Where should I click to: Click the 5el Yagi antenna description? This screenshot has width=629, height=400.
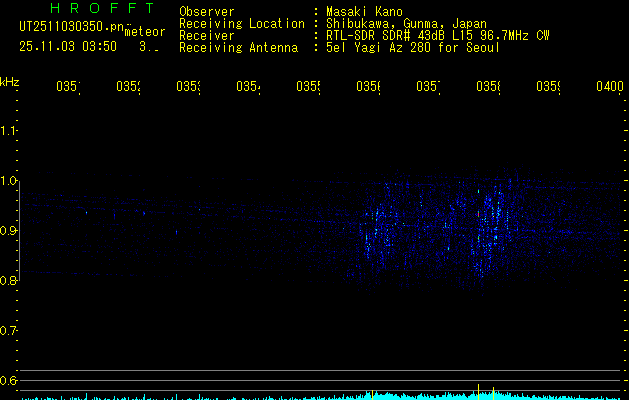[411, 48]
